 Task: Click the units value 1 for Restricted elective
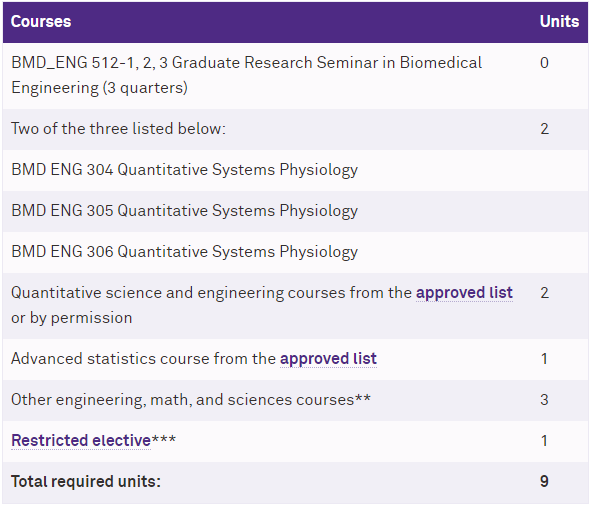click(x=544, y=441)
